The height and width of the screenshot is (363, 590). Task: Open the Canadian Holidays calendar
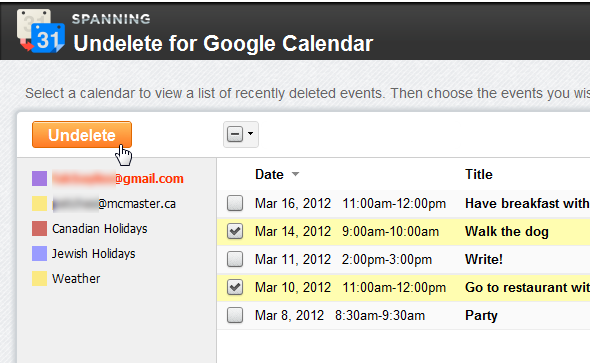coord(100,229)
